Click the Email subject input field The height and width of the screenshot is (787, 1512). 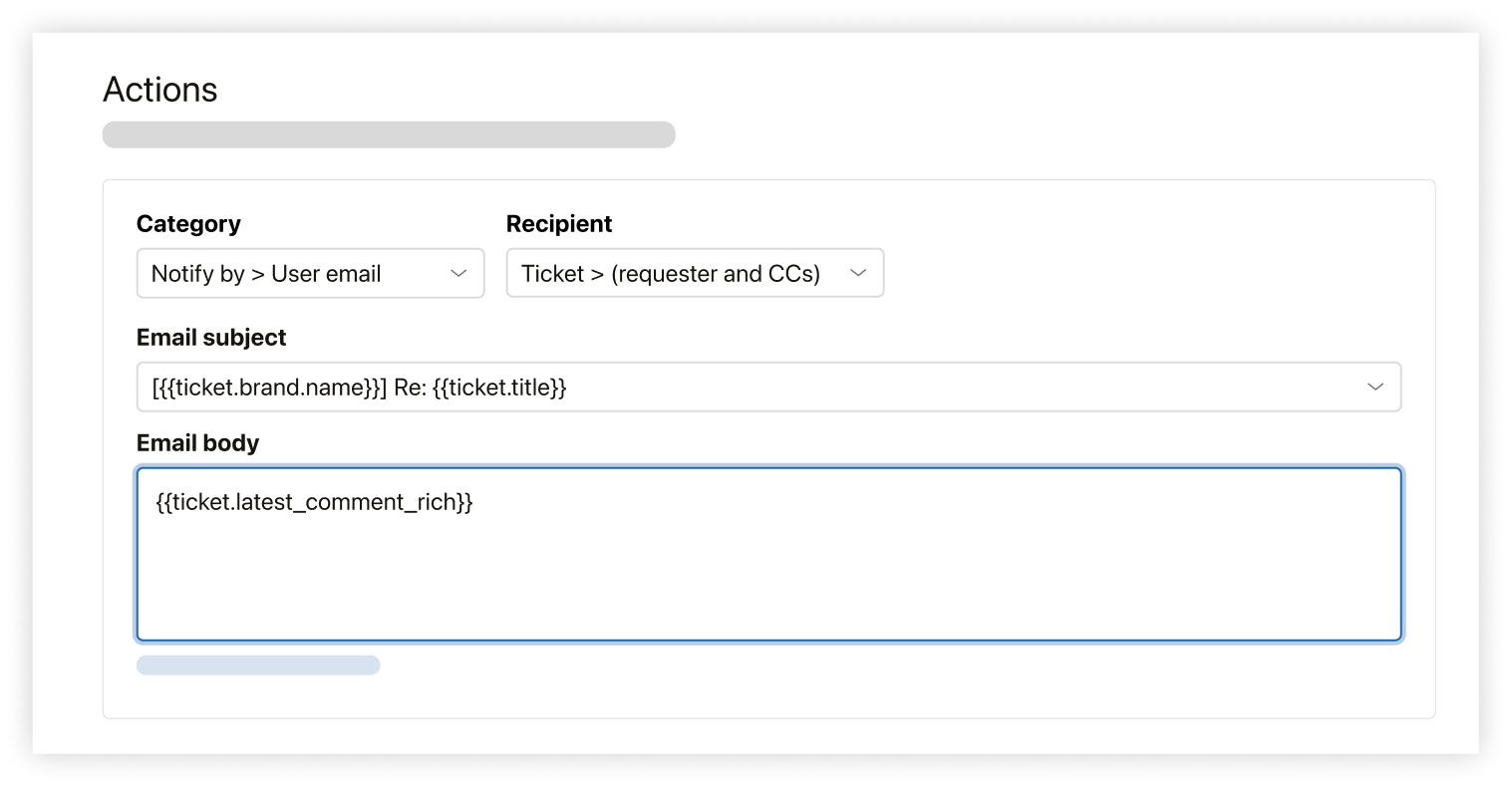pyautogui.click(x=698, y=387)
